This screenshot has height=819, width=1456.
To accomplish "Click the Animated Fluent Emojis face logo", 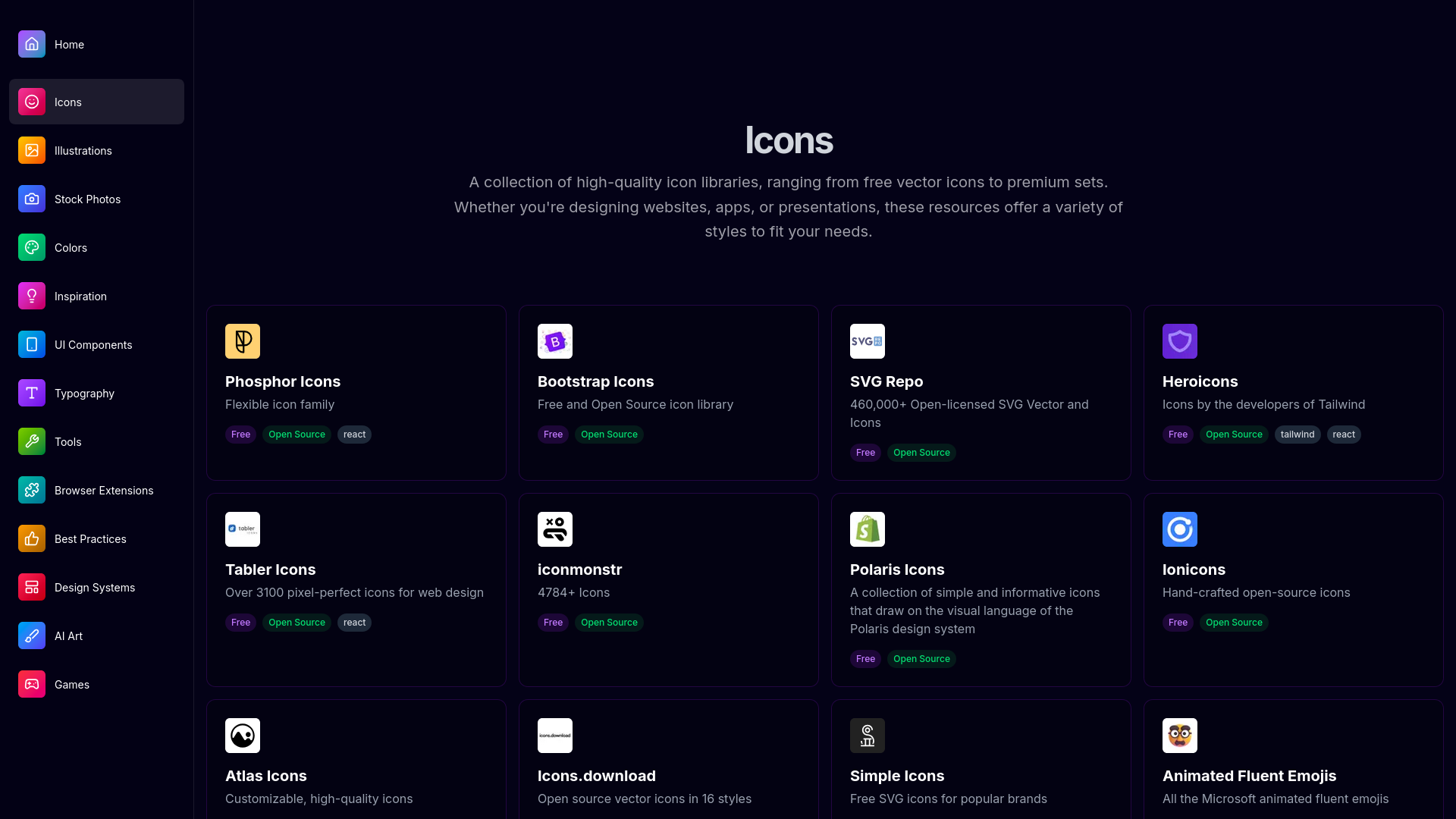I will pyautogui.click(x=1180, y=736).
